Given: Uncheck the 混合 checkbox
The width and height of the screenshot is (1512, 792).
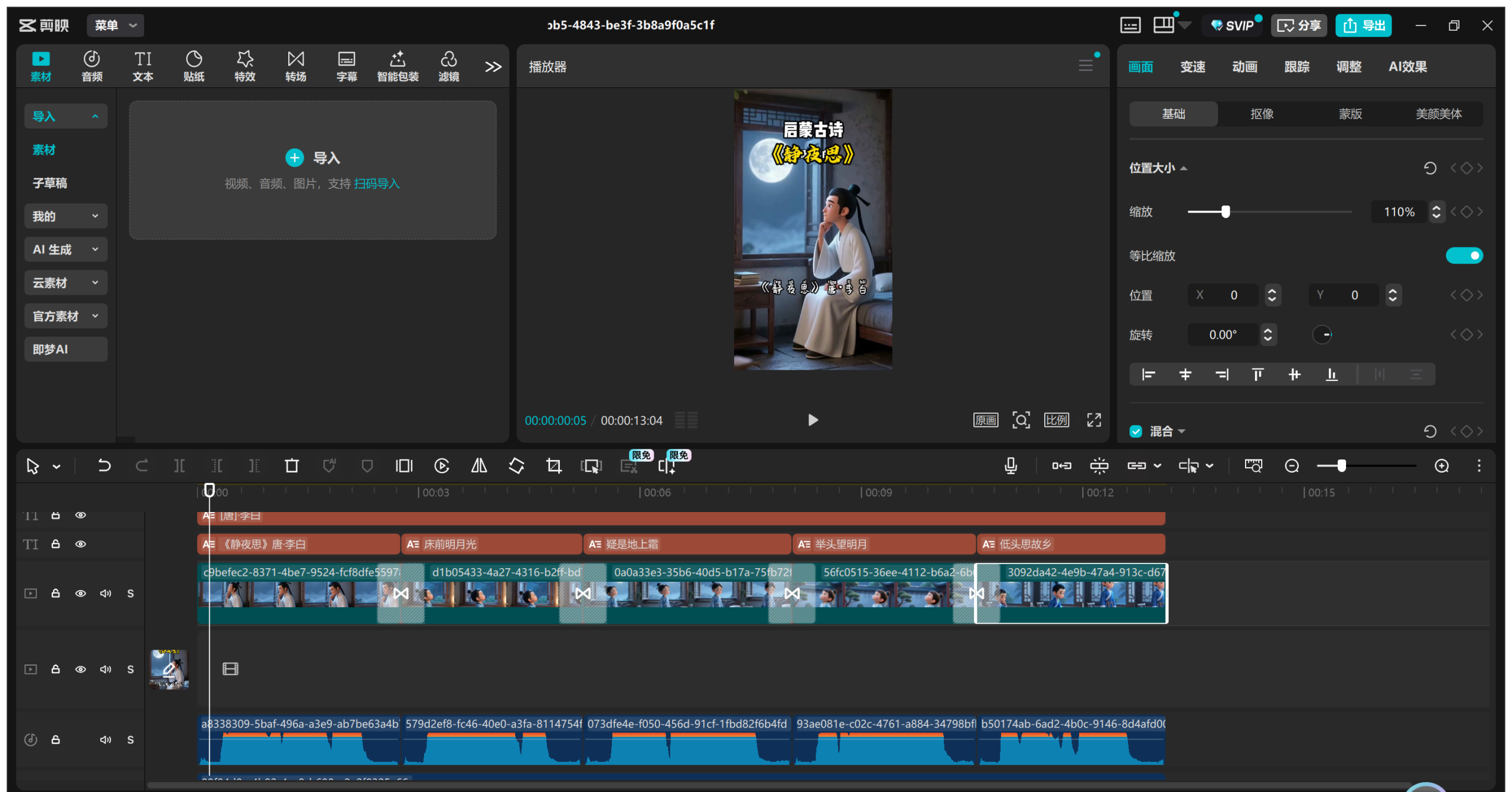Looking at the screenshot, I should click(1136, 432).
